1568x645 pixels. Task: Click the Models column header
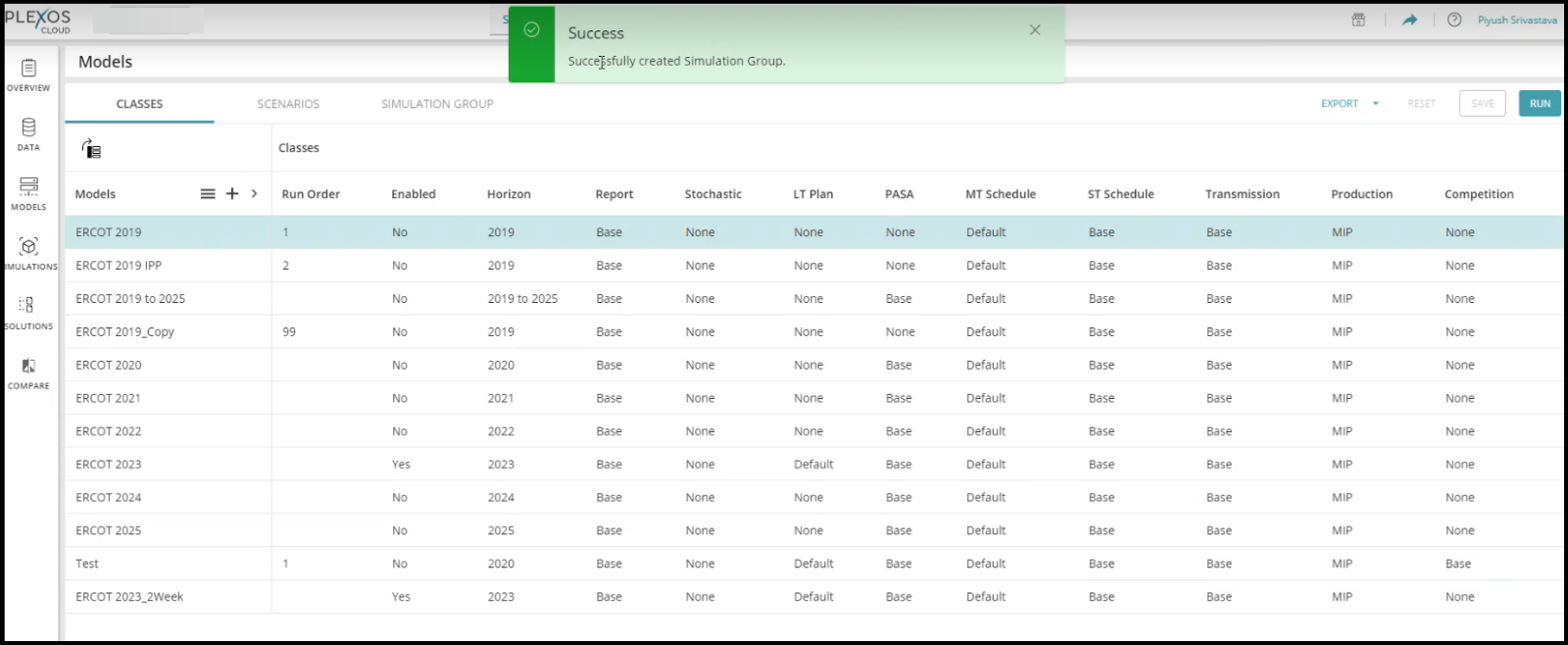[x=95, y=194]
